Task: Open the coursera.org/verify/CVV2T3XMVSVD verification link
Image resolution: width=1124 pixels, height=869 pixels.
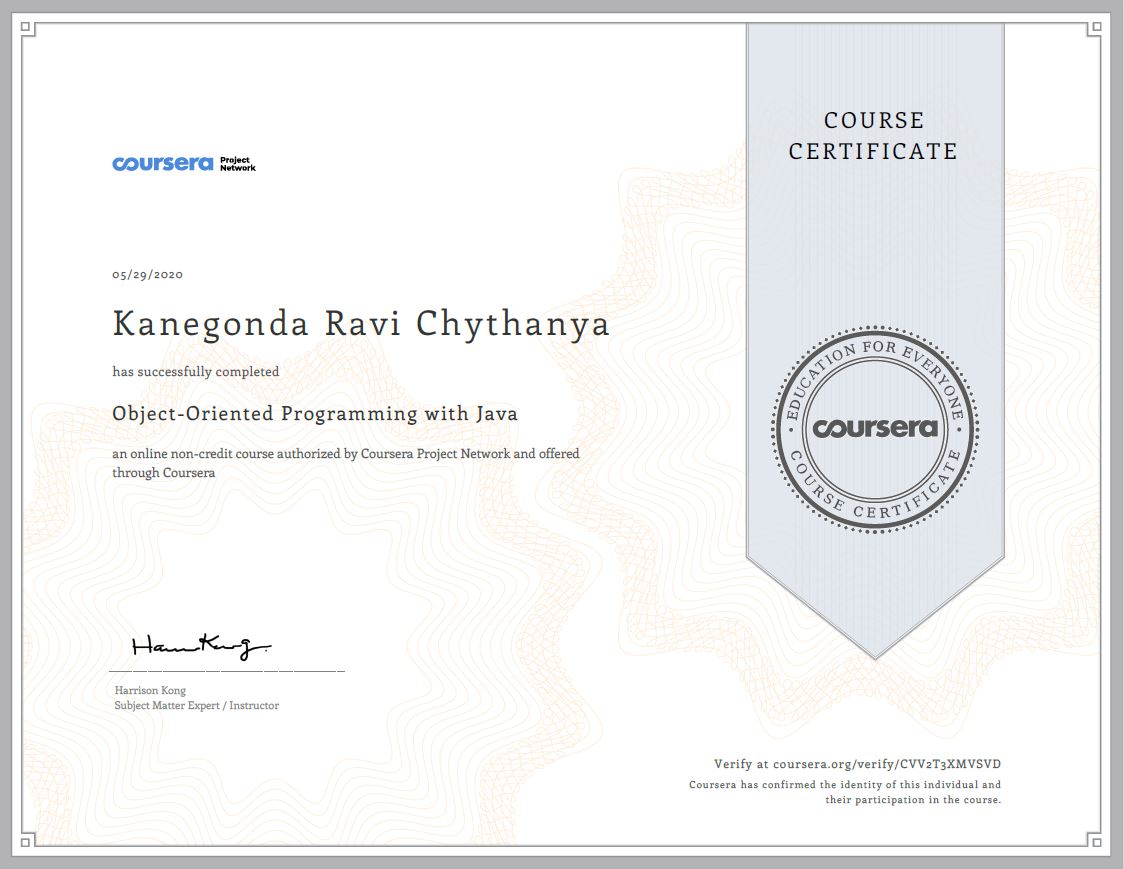Action: (x=887, y=764)
